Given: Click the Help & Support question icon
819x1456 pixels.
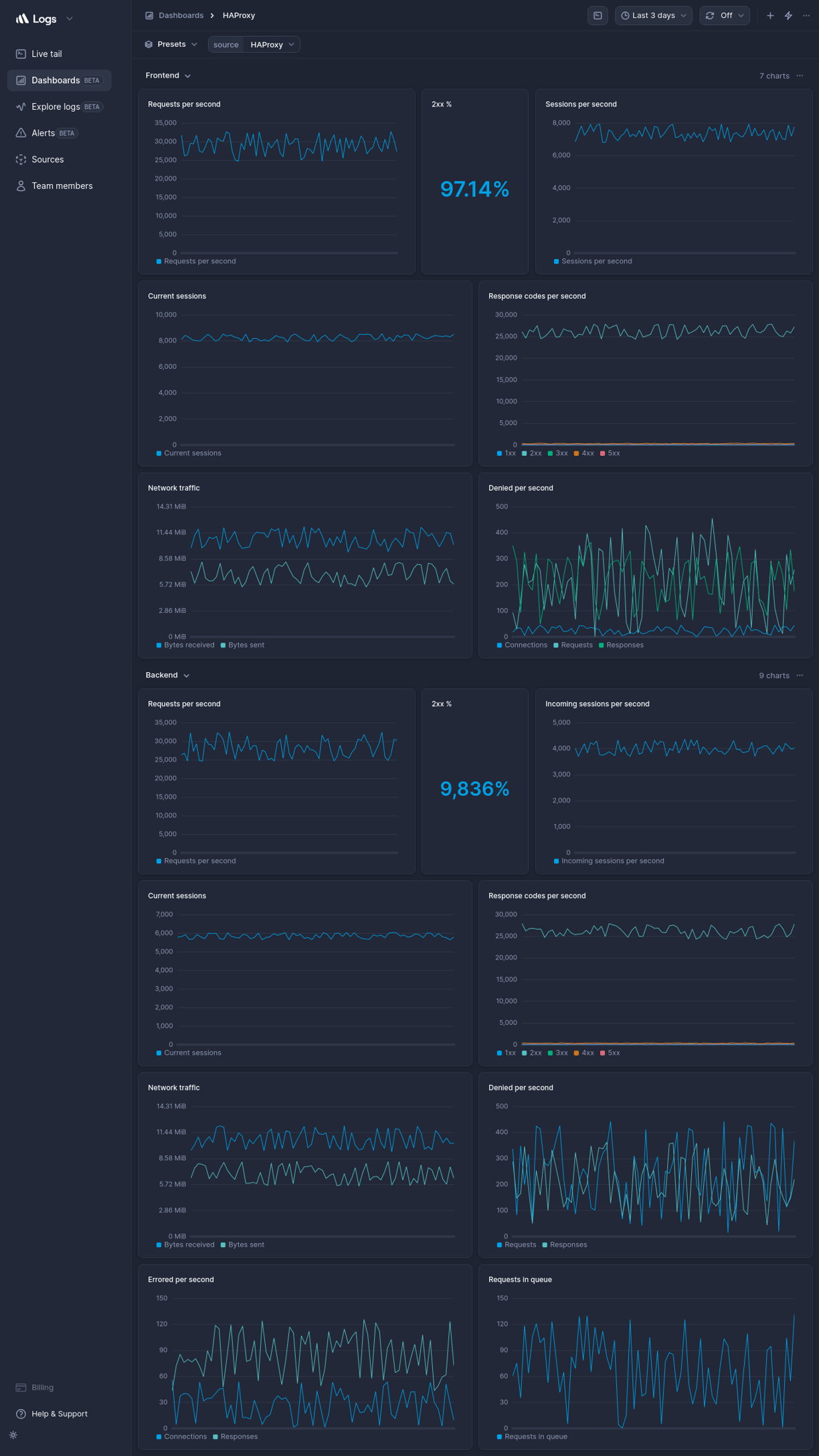Looking at the screenshot, I should click(x=21, y=1414).
